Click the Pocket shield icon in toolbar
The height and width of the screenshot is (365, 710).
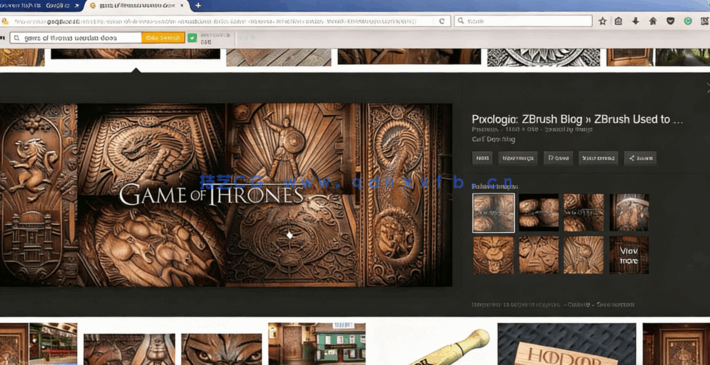[670, 21]
